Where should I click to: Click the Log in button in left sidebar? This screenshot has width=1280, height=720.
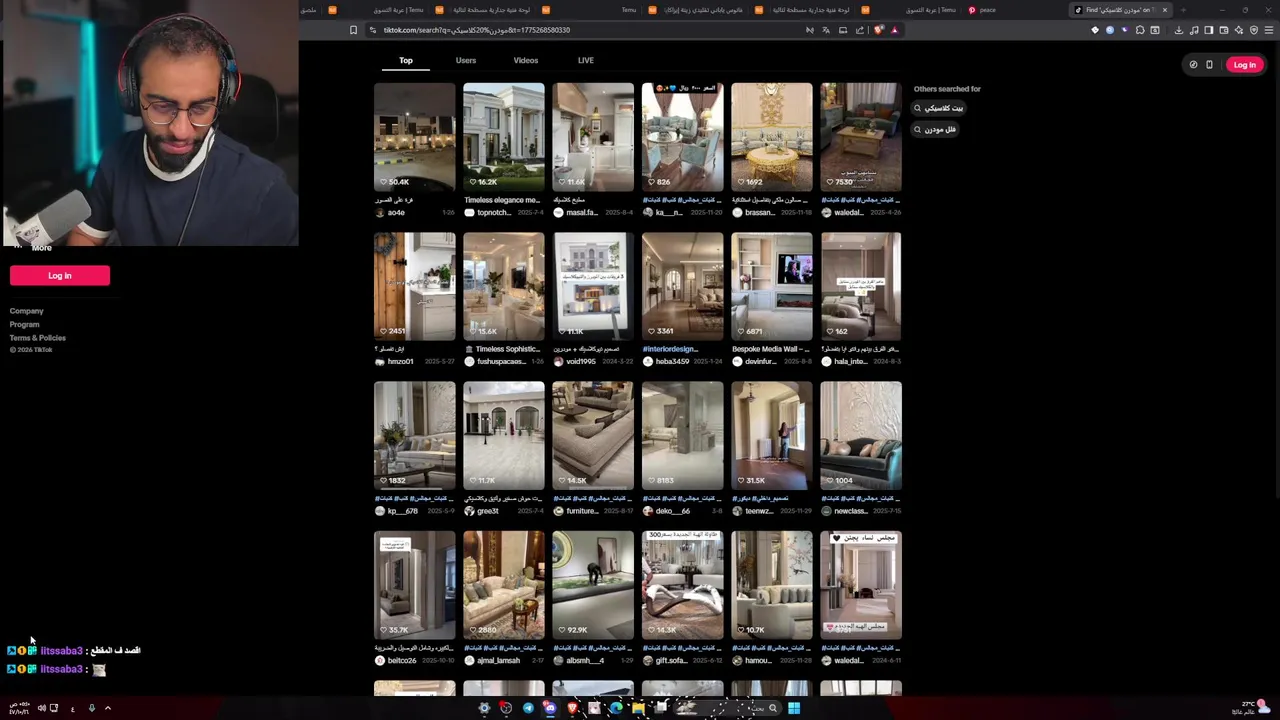(x=60, y=276)
